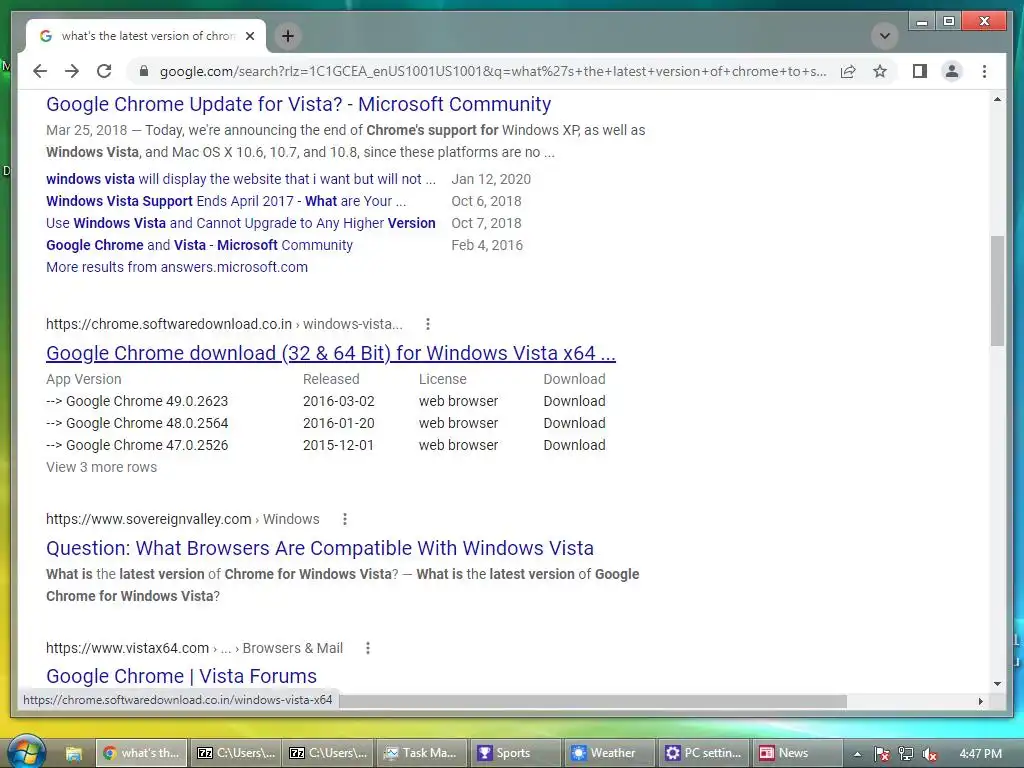Click the horizontal scrollbar thumb

pos(593,701)
